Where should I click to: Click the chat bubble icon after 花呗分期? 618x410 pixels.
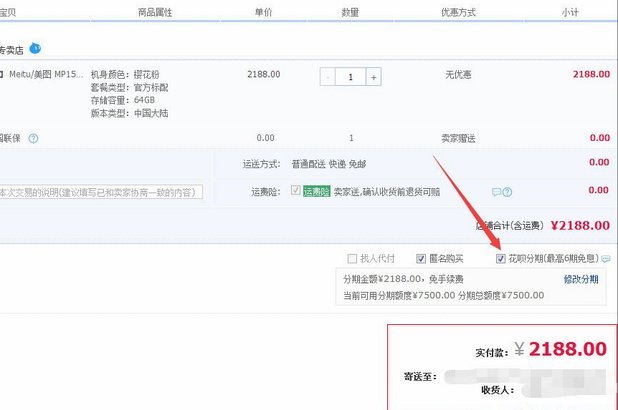tap(606, 259)
